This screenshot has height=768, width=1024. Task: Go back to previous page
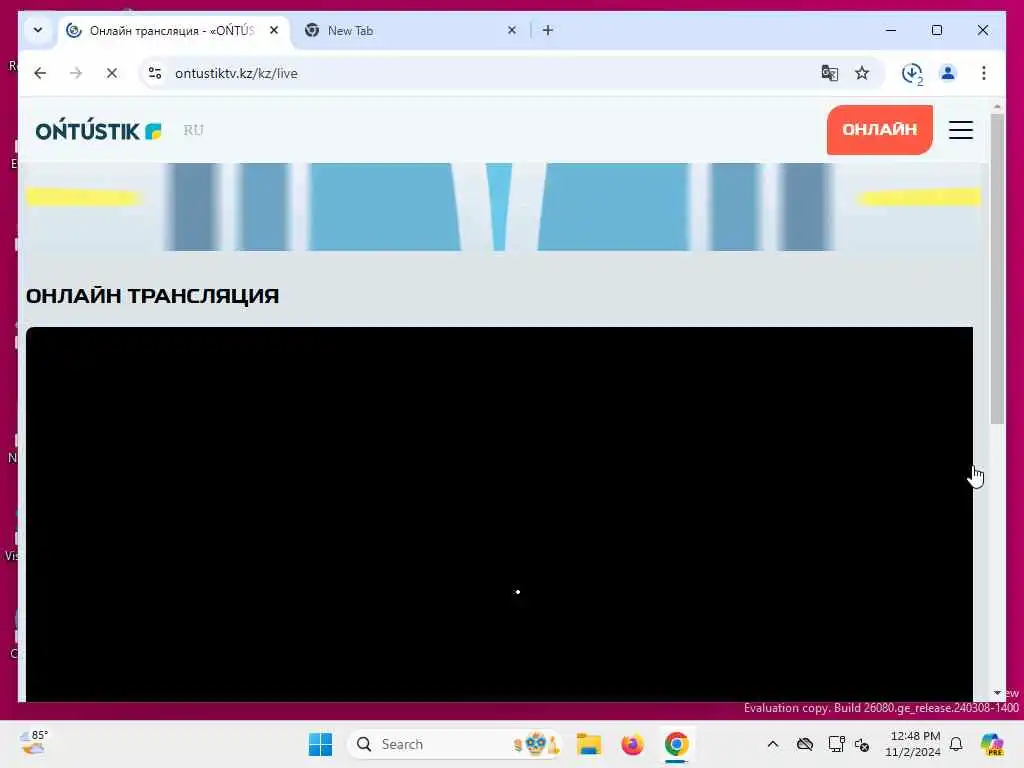[x=40, y=73]
